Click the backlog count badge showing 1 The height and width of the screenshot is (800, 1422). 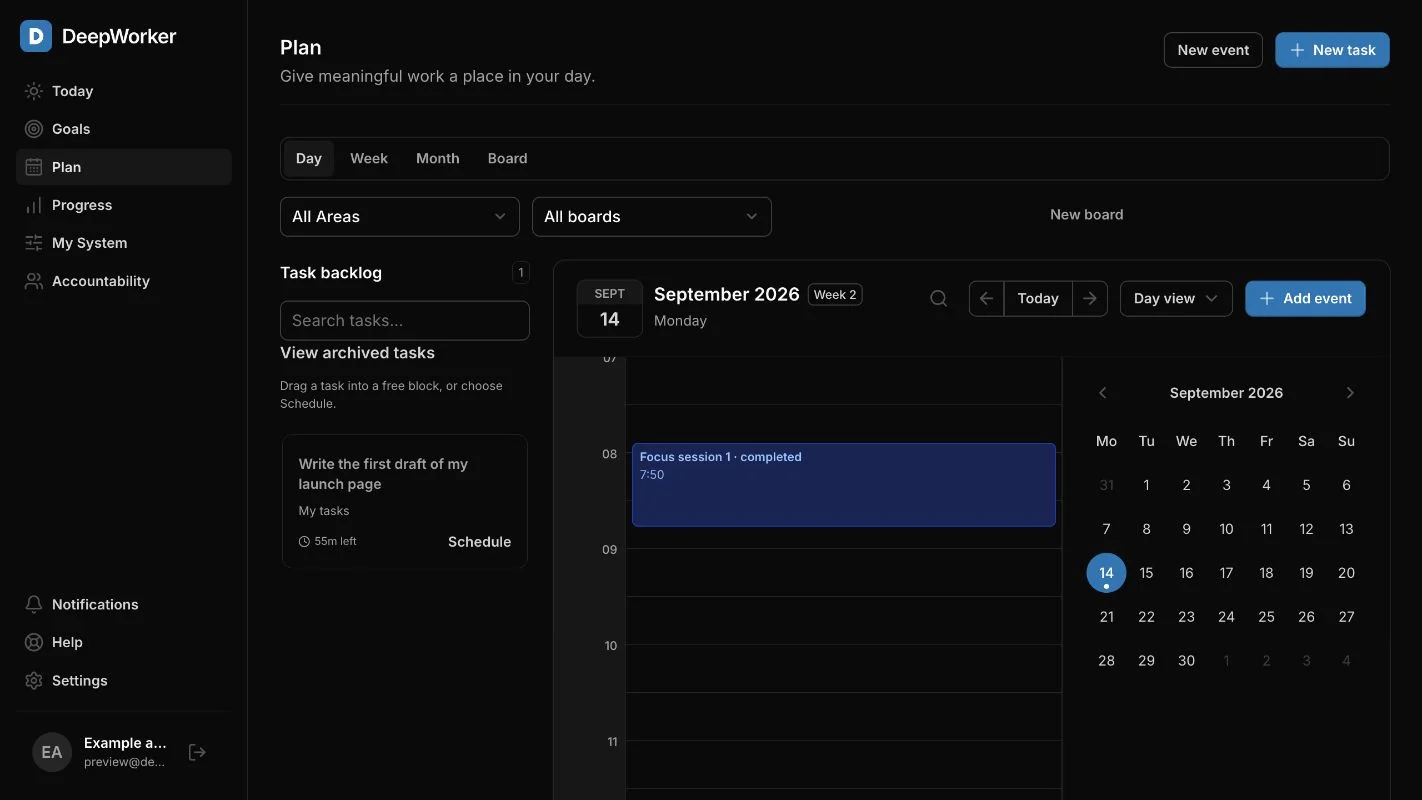click(x=520, y=272)
